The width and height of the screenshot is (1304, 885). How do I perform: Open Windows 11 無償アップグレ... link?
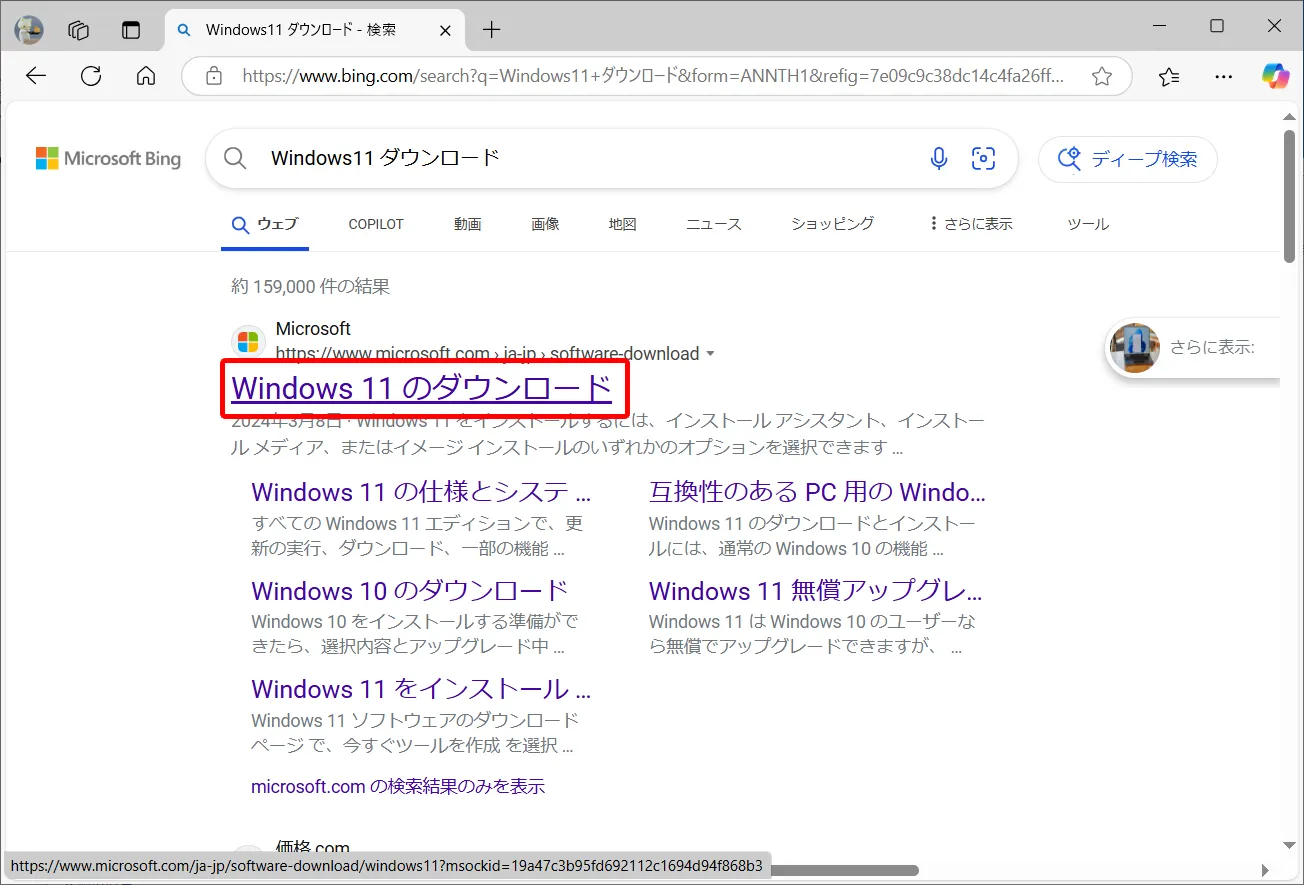tap(816, 590)
